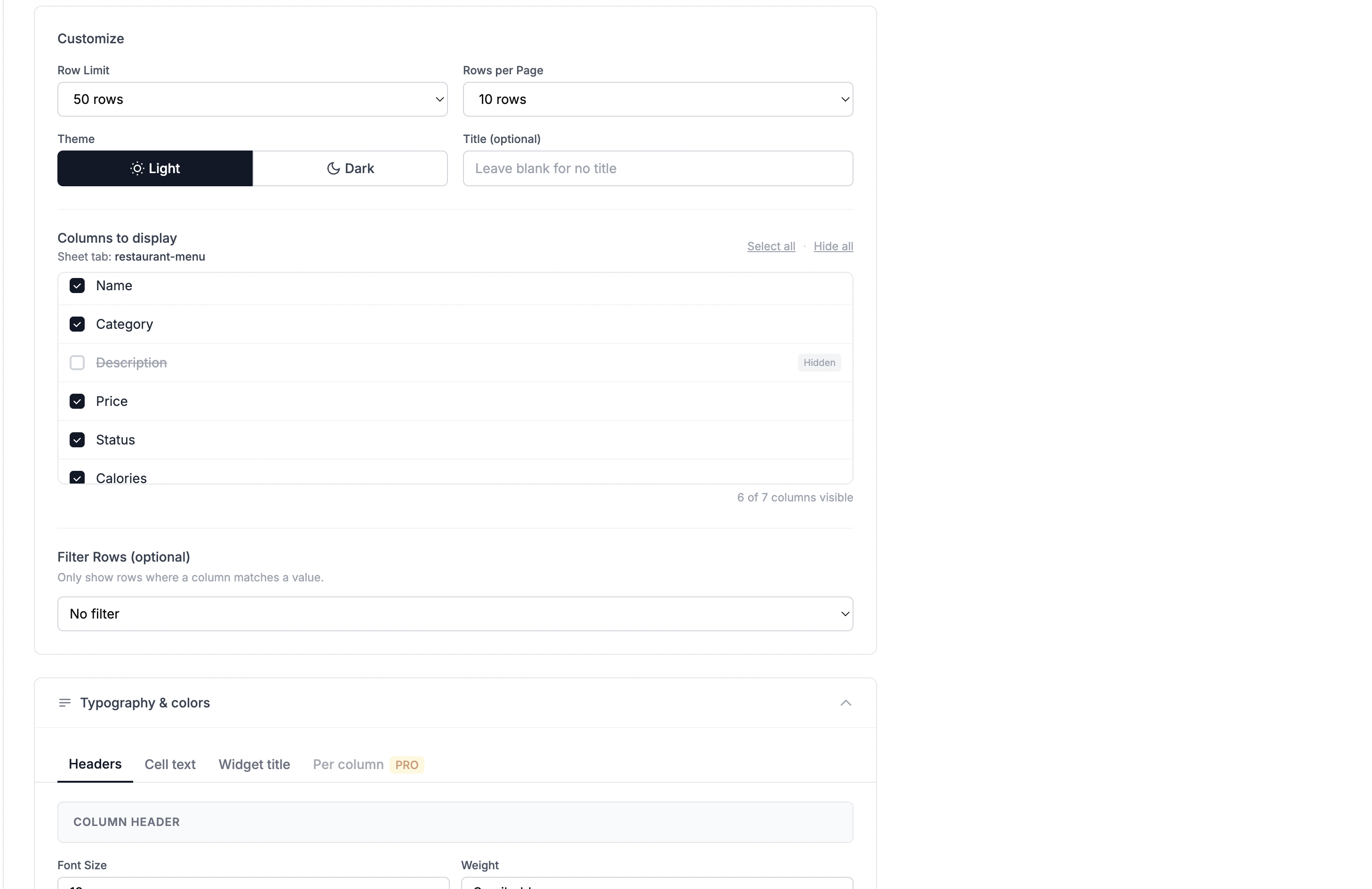Click the Select all link
1372x889 pixels.
[771, 246]
